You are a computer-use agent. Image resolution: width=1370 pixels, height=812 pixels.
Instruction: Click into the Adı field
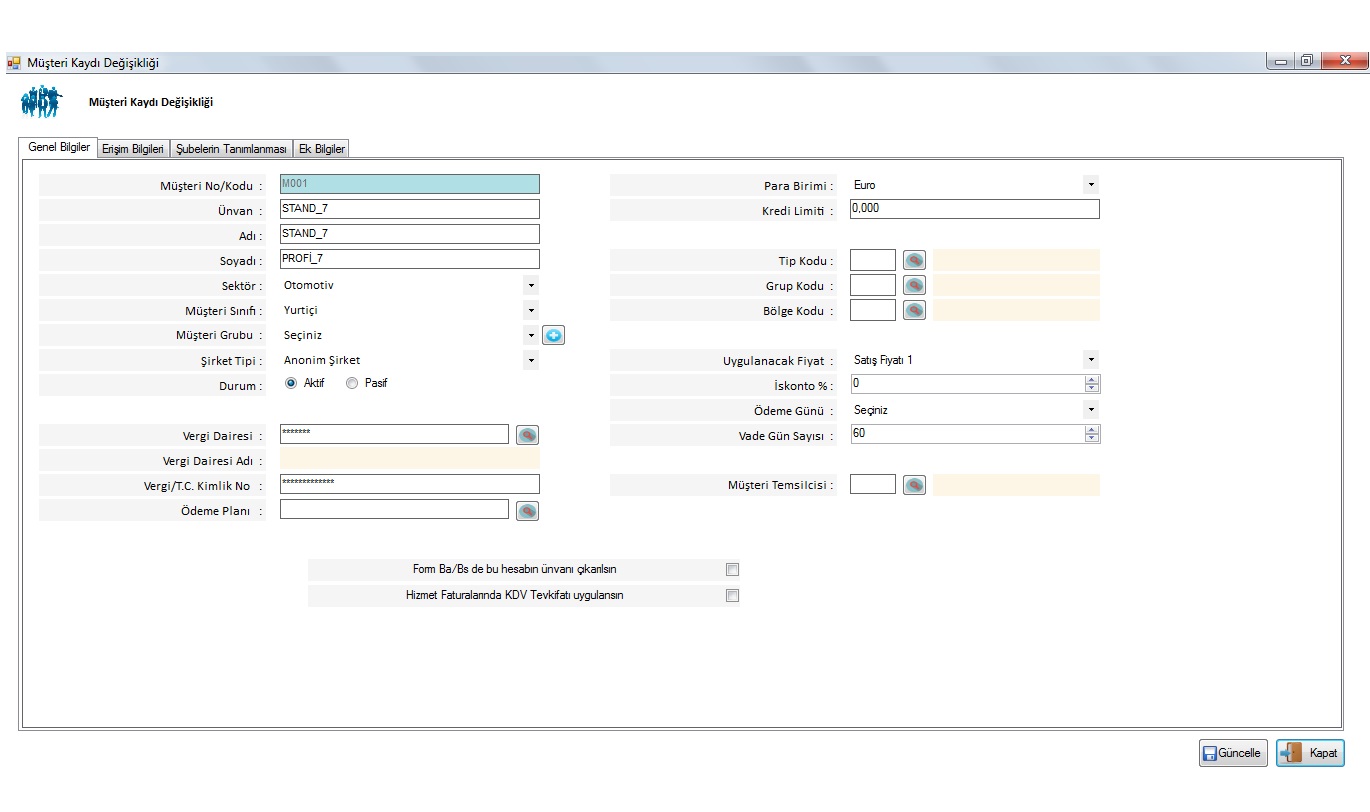(410, 234)
